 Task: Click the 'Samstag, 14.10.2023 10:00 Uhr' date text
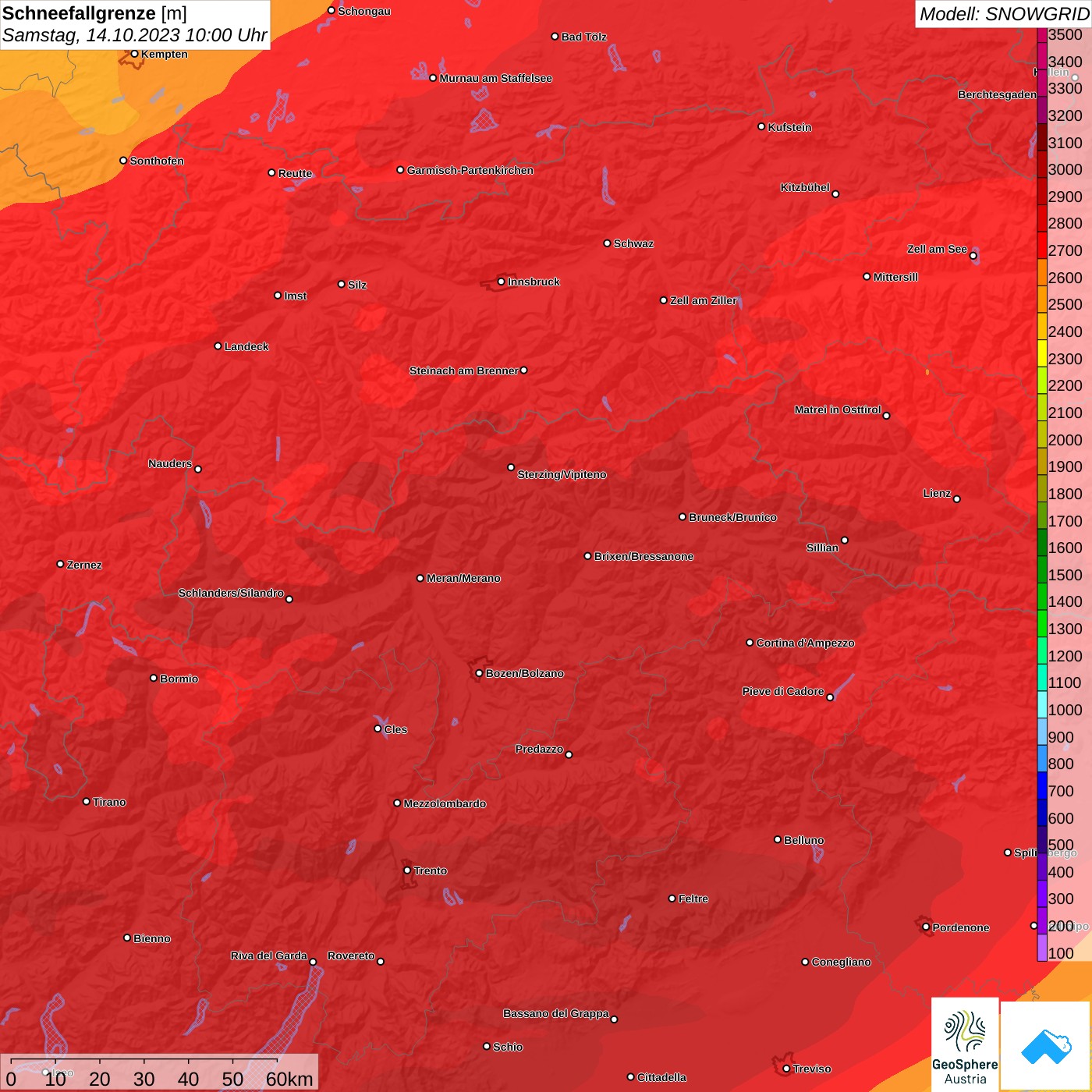pos(135,35)
